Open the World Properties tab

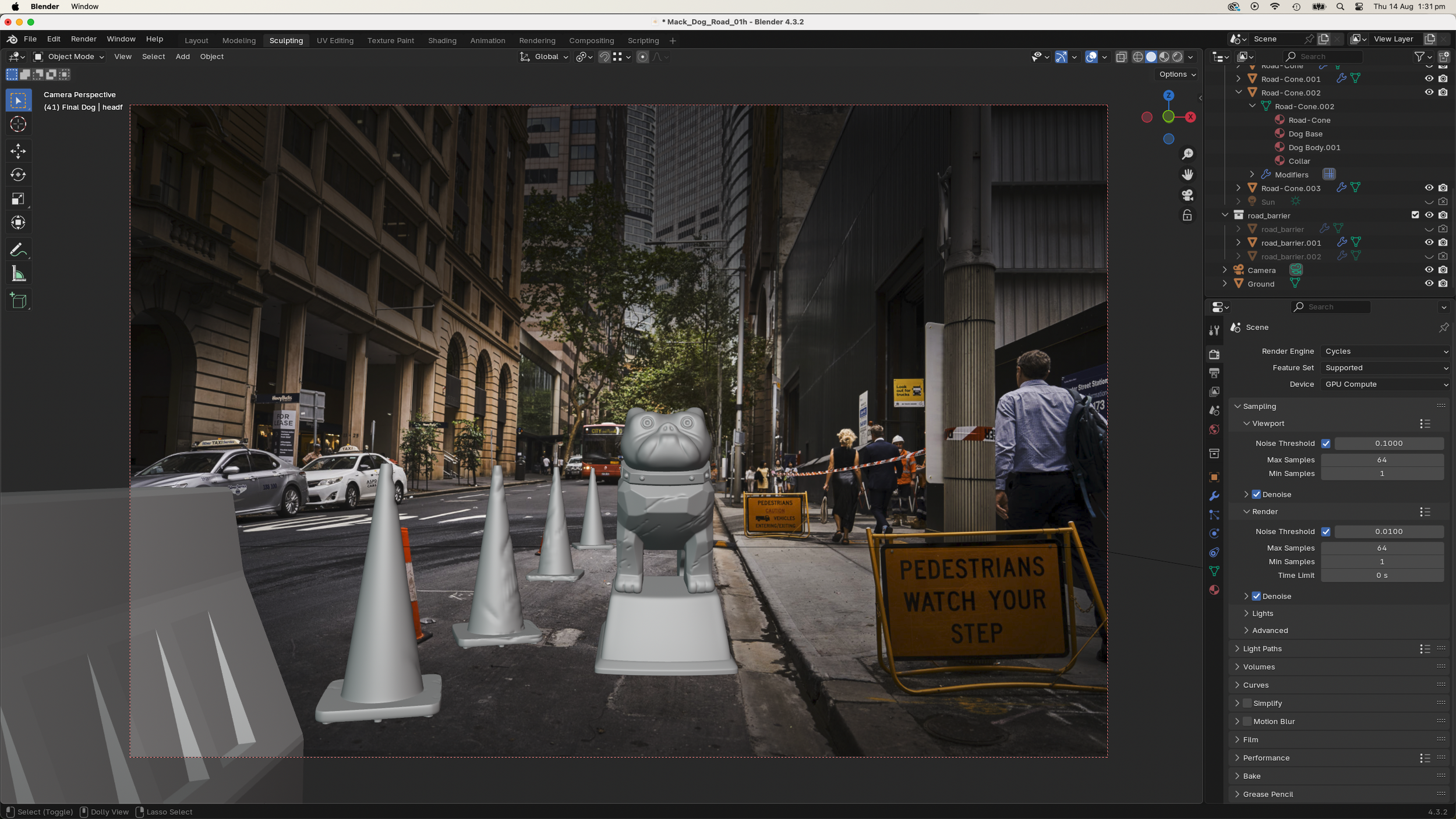[1214, 429]
